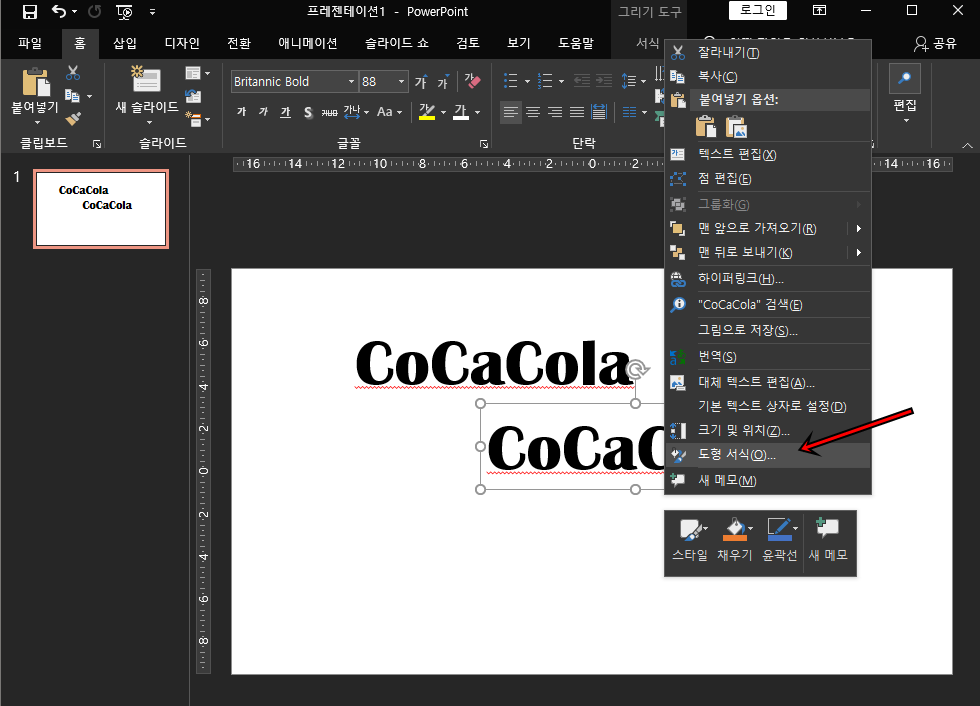Clear all formatting with eraser icon
980x706 pixels.
pos(472,82)
